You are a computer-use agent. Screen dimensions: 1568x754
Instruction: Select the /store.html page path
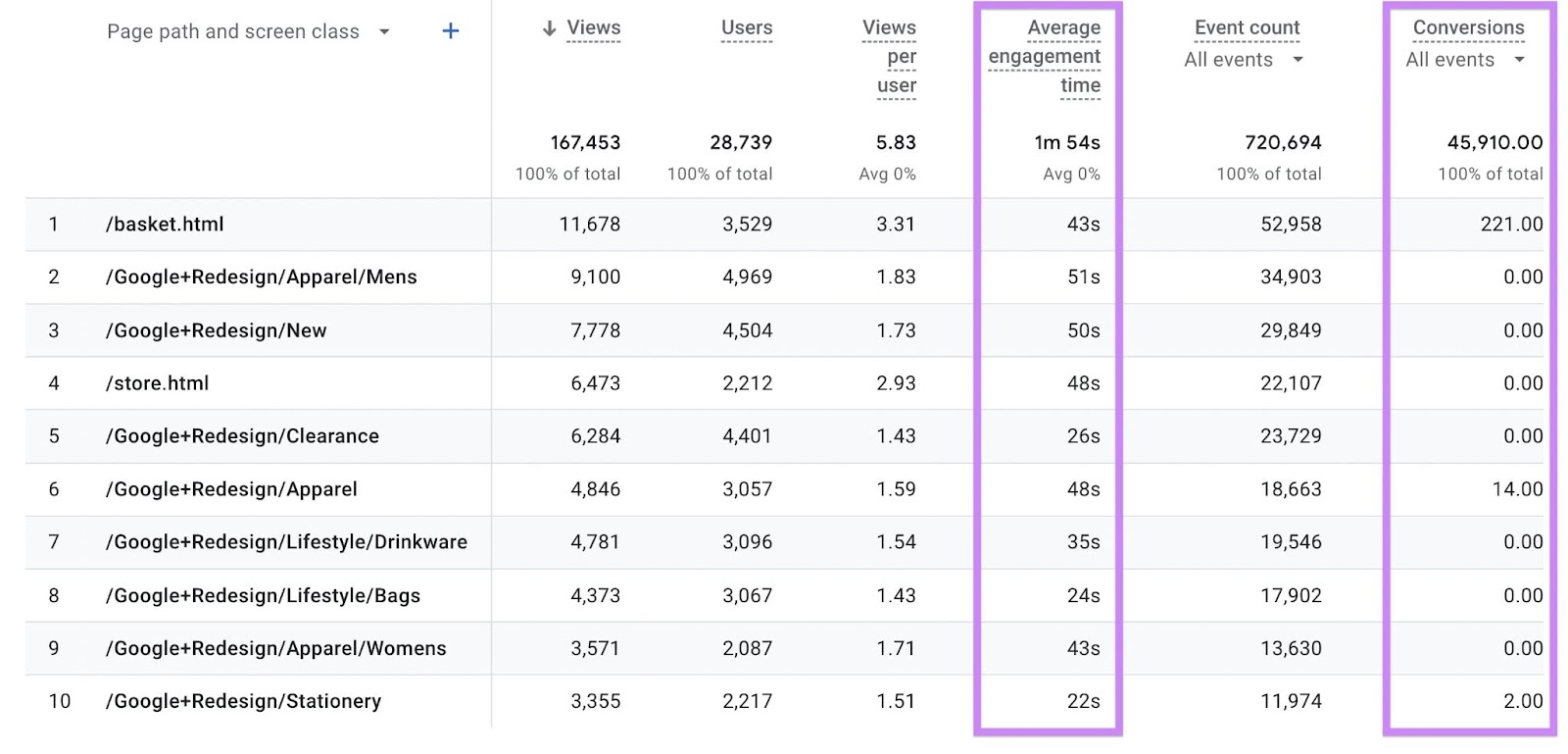(158, 383)
